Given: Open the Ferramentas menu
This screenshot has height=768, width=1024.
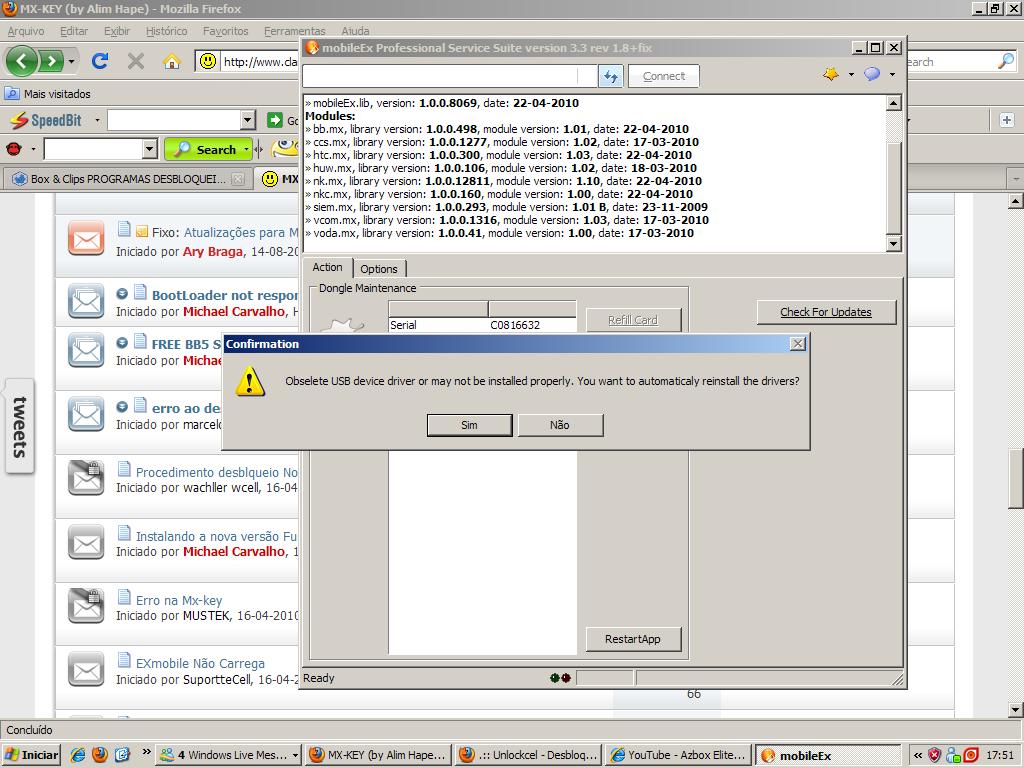Looking at the screenshot, I should [295, 31].
